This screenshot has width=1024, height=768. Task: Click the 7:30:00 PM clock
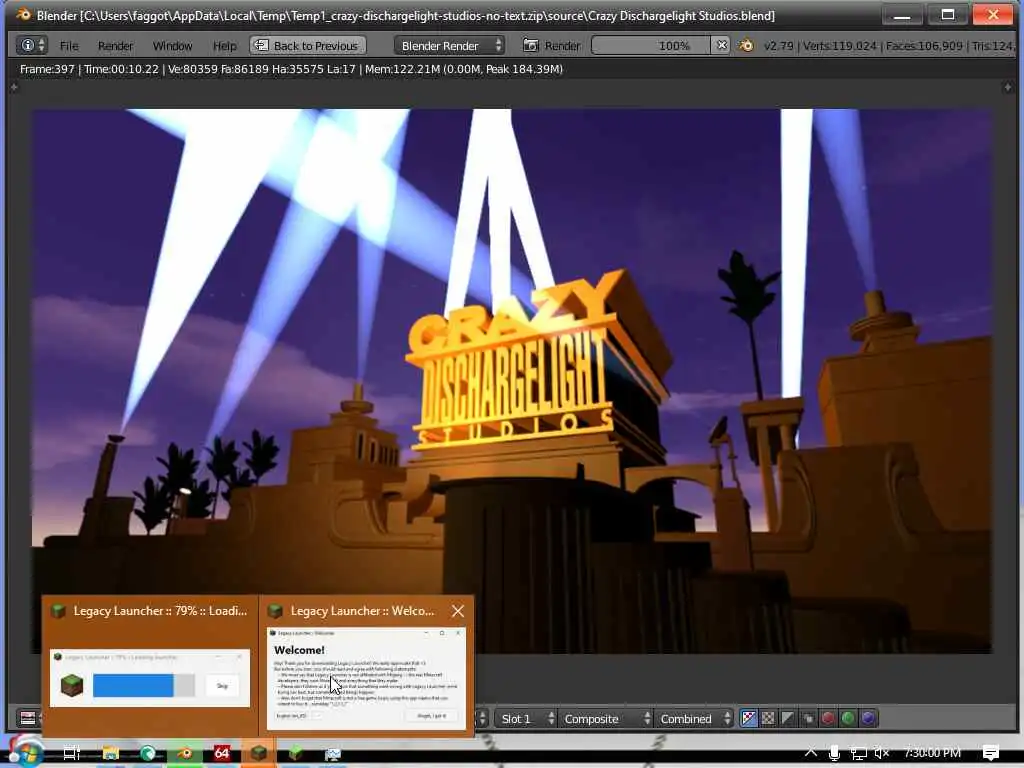tap(933, 752)
